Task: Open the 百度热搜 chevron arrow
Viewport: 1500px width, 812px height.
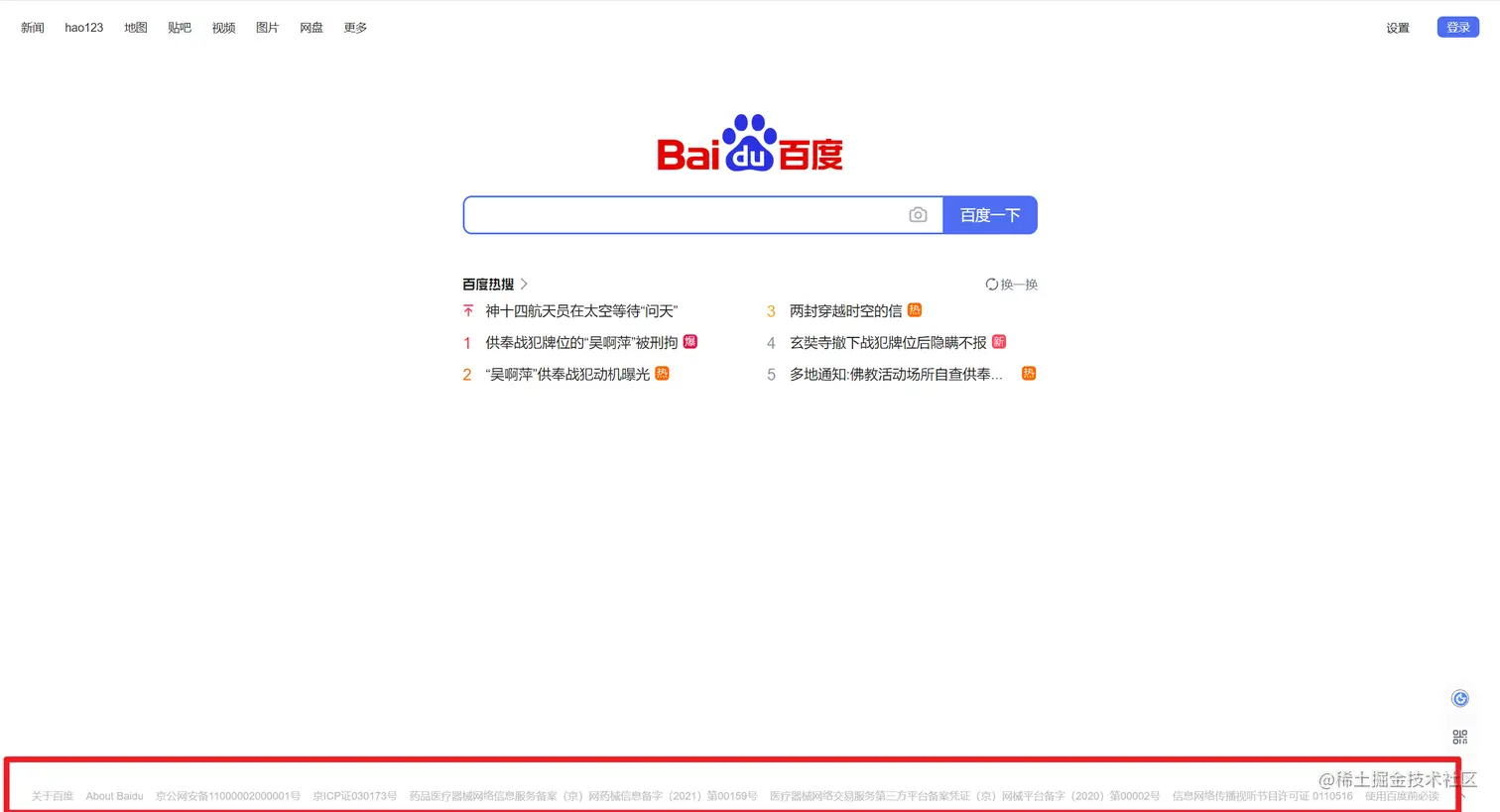Action: pyautogui.click(x=524, y=285)
